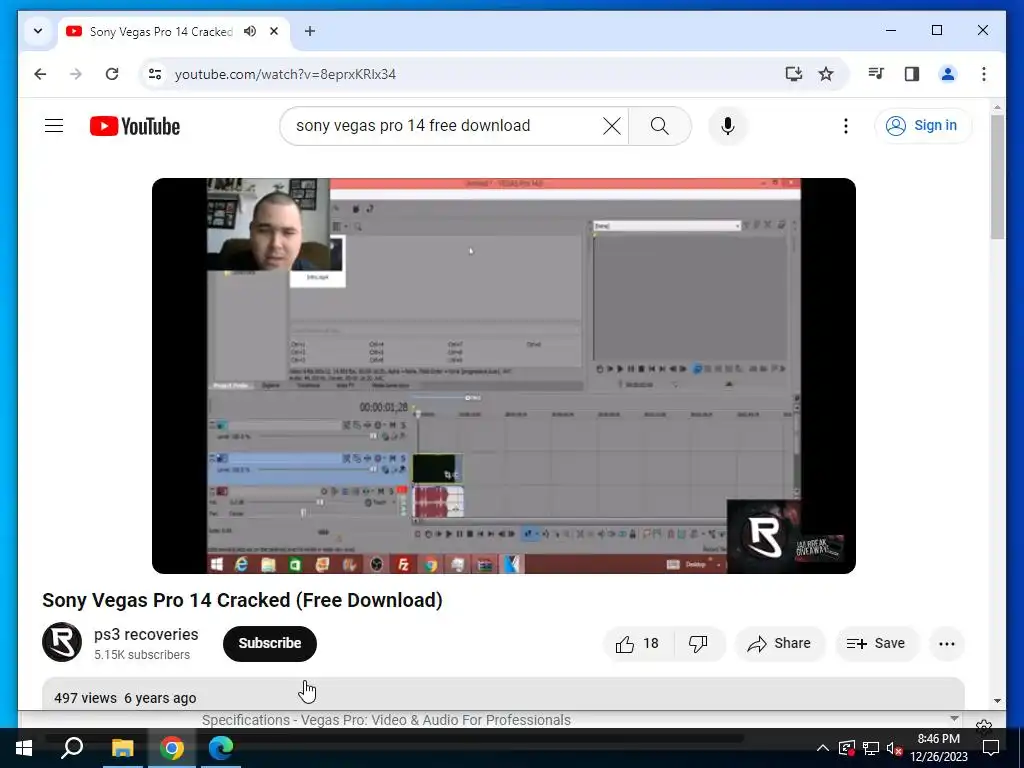Click the scrollbar up arrow

point(997,106)
